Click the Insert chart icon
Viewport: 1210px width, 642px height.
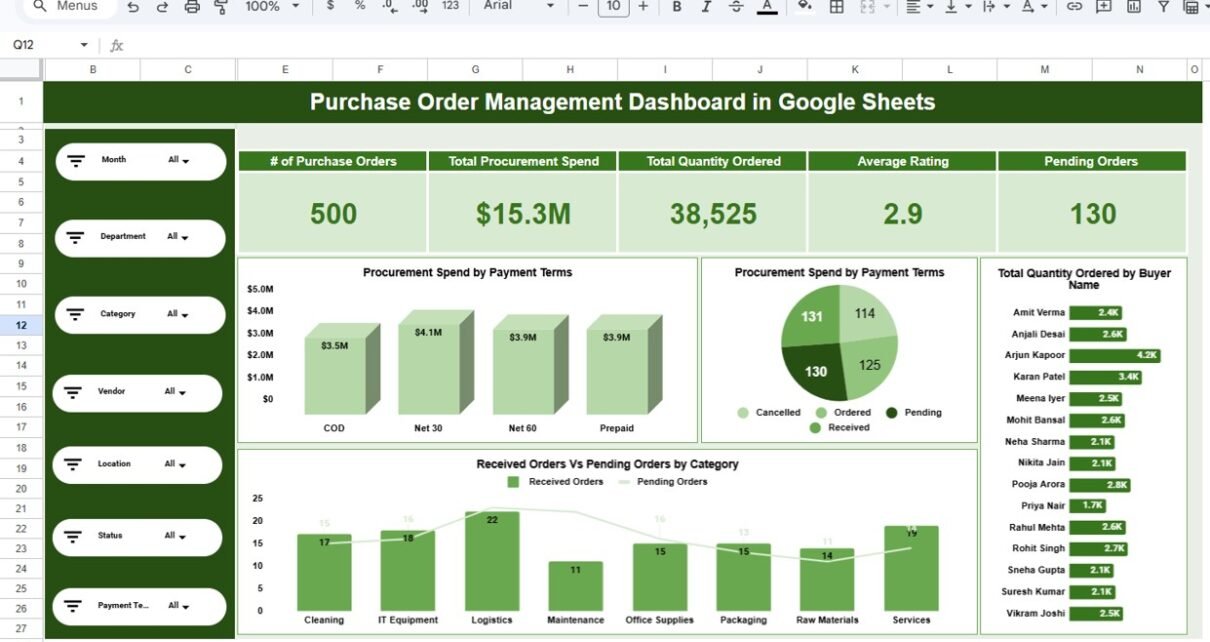point(1133,7)
